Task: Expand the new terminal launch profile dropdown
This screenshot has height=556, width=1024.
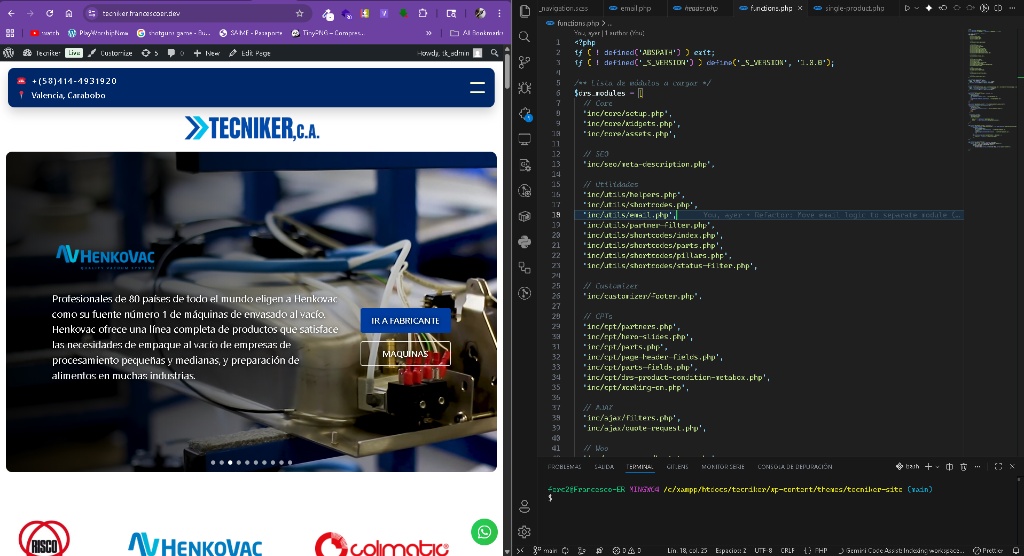Action: (936, 467)
